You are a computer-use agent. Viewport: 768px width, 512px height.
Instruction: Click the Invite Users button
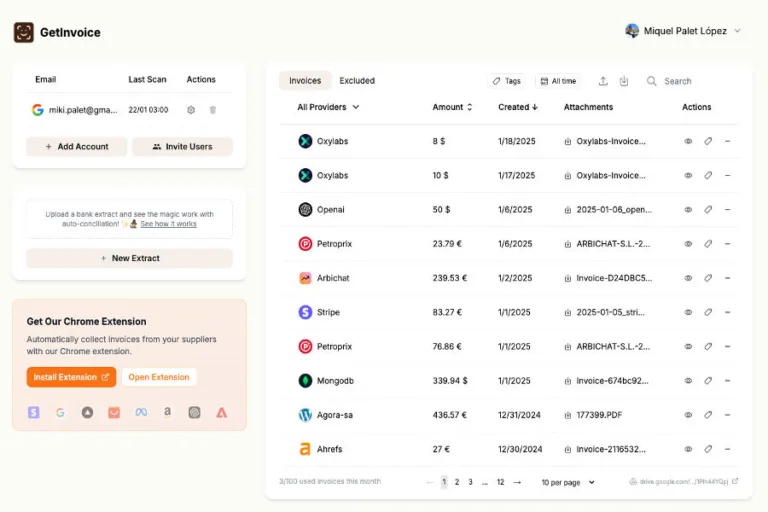pyautogui.click(x=182, y=146)
